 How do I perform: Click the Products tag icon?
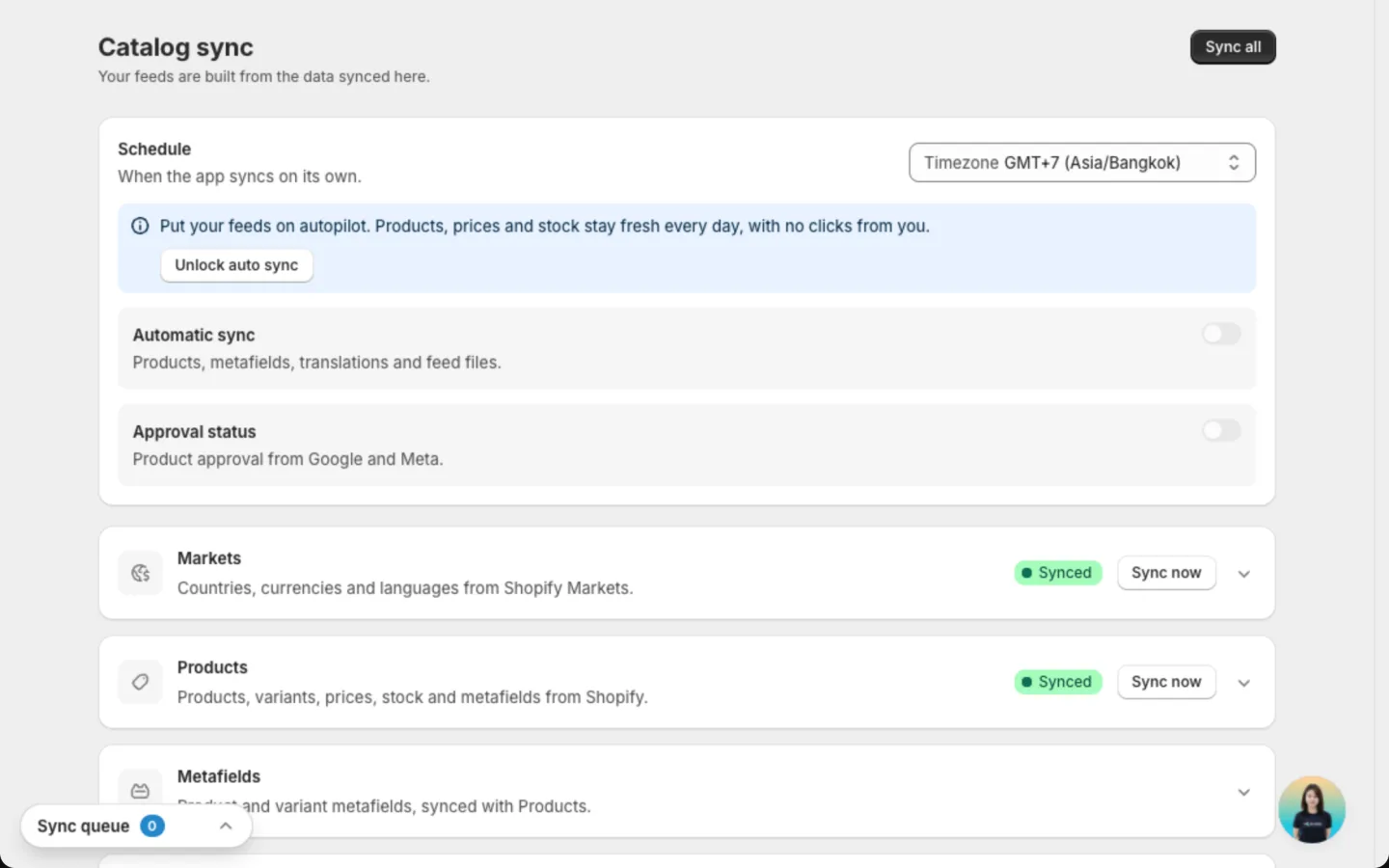140,682
